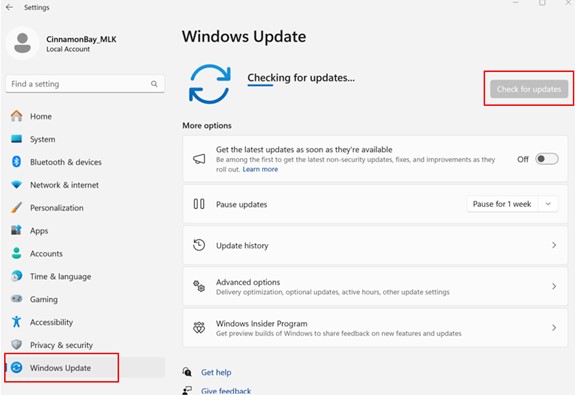
Task: Open the Give feedback link
Action: click(226, 391)
